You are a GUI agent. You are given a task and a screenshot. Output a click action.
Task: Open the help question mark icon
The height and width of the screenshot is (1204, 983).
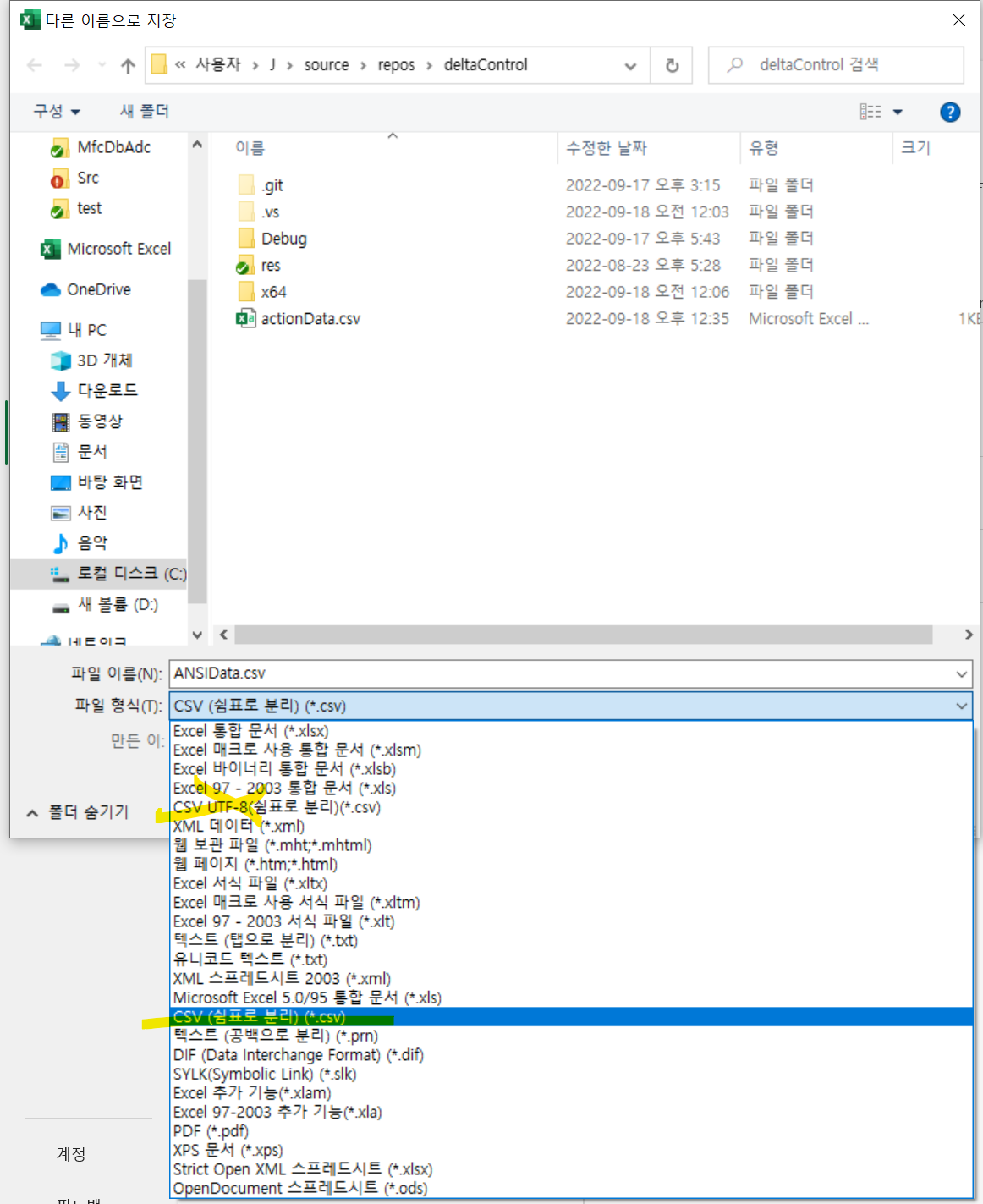950,112
